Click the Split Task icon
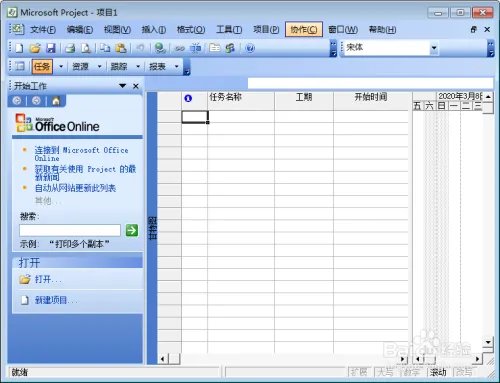The width and height of the screenshot is (500, 383). 196,48
